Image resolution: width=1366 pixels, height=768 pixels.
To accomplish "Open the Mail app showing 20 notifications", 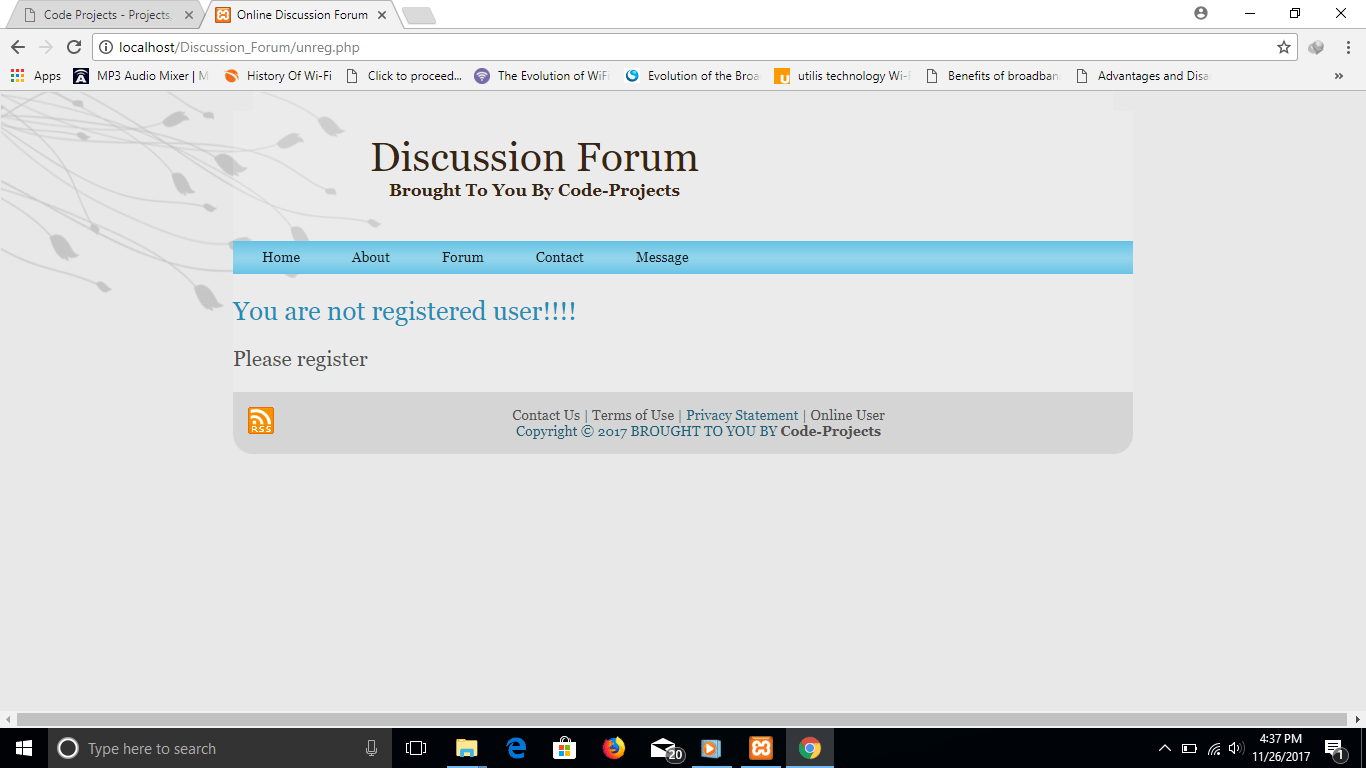I will click(663, 747).
